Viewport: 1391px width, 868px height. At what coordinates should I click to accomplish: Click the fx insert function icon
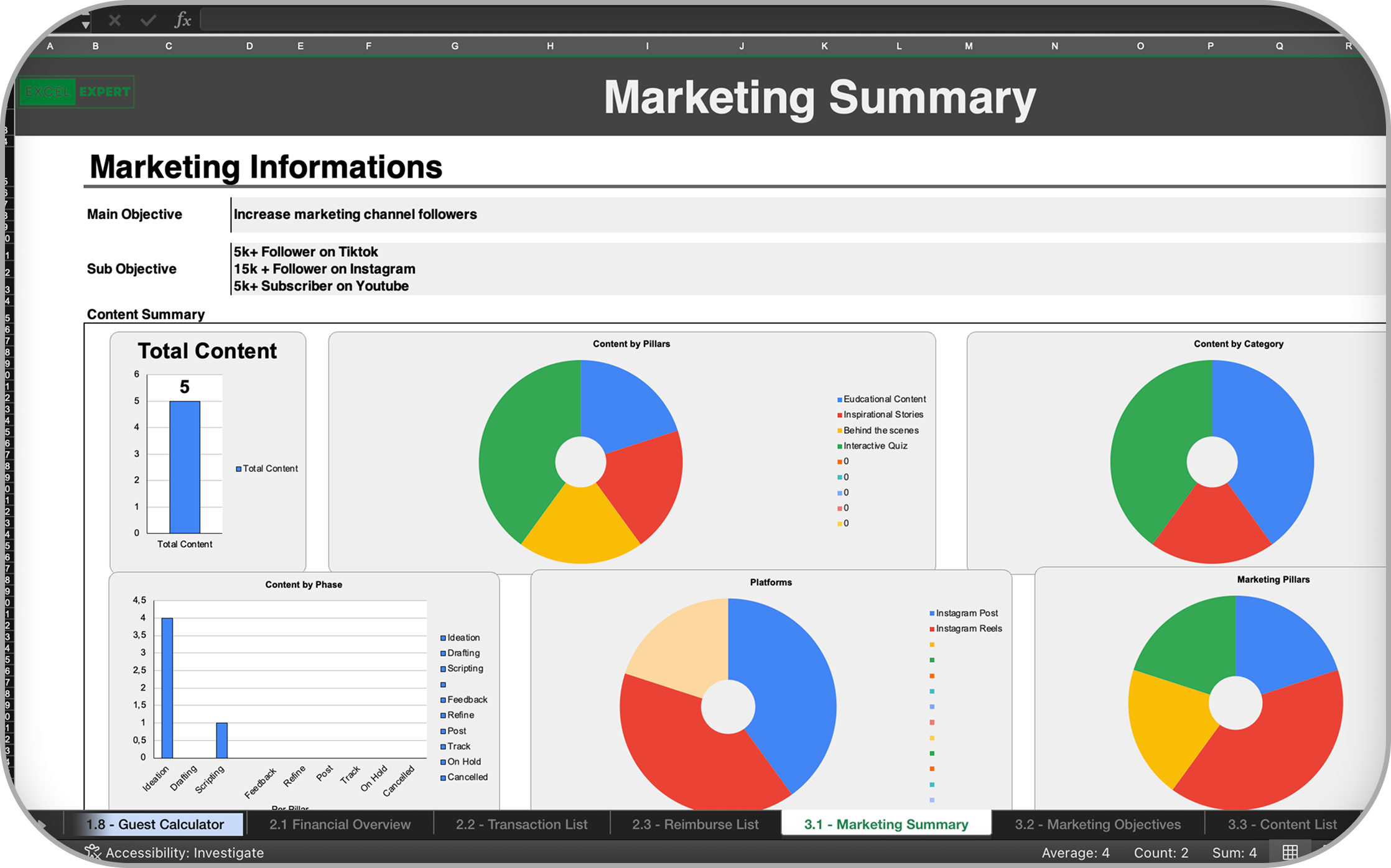tap(182, 20)
